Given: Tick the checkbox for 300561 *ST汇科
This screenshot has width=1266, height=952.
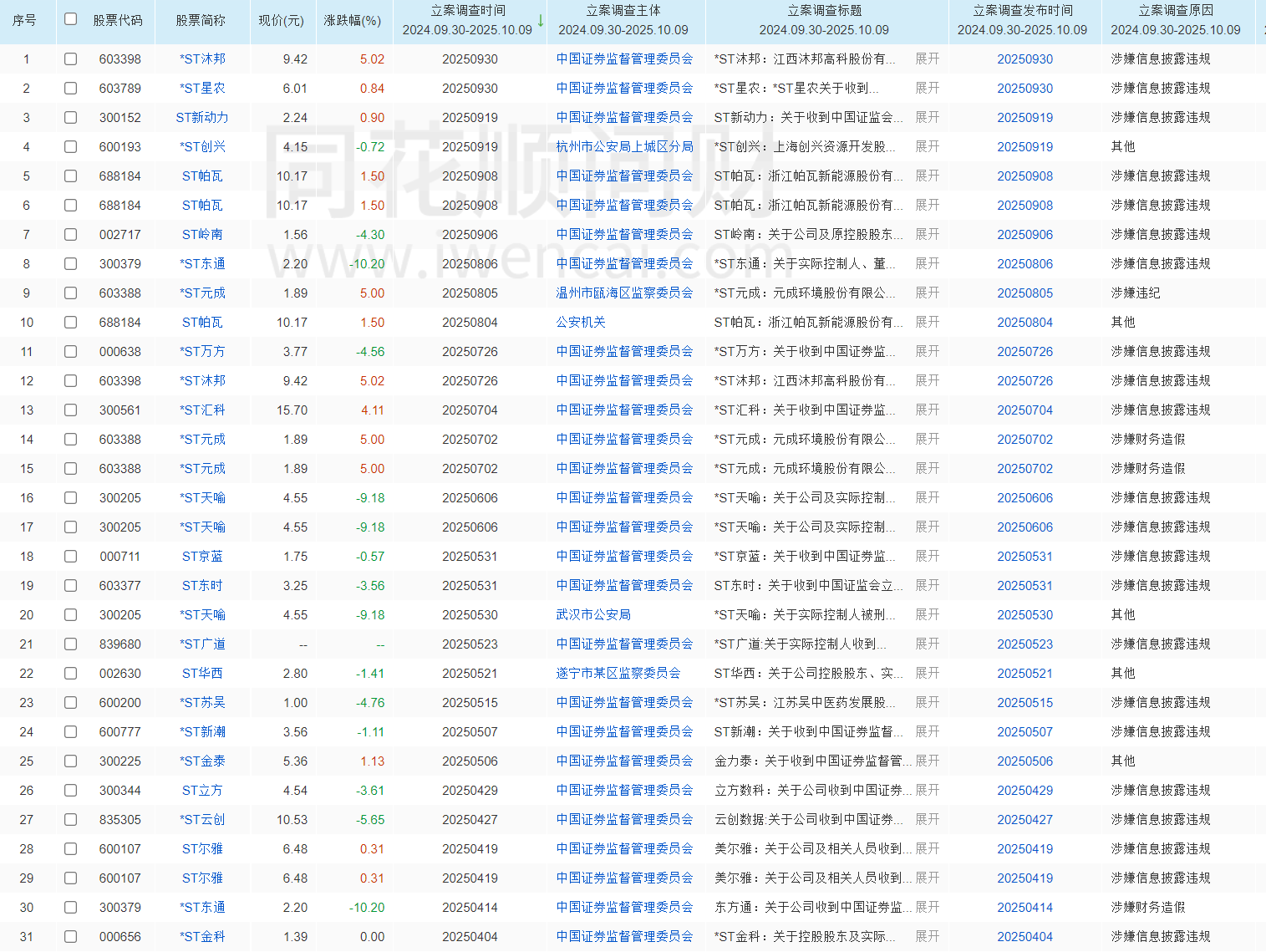Looking at the screenshot, I should [70, 410].
